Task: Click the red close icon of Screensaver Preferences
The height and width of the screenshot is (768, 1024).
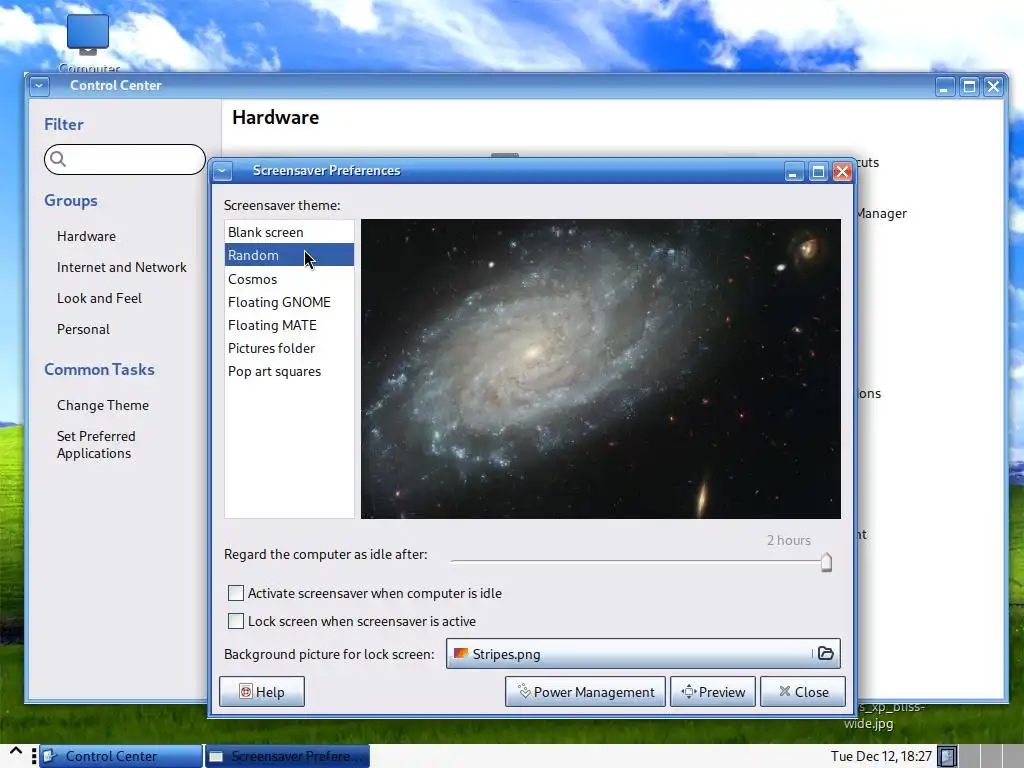Action: pos(842,172)
